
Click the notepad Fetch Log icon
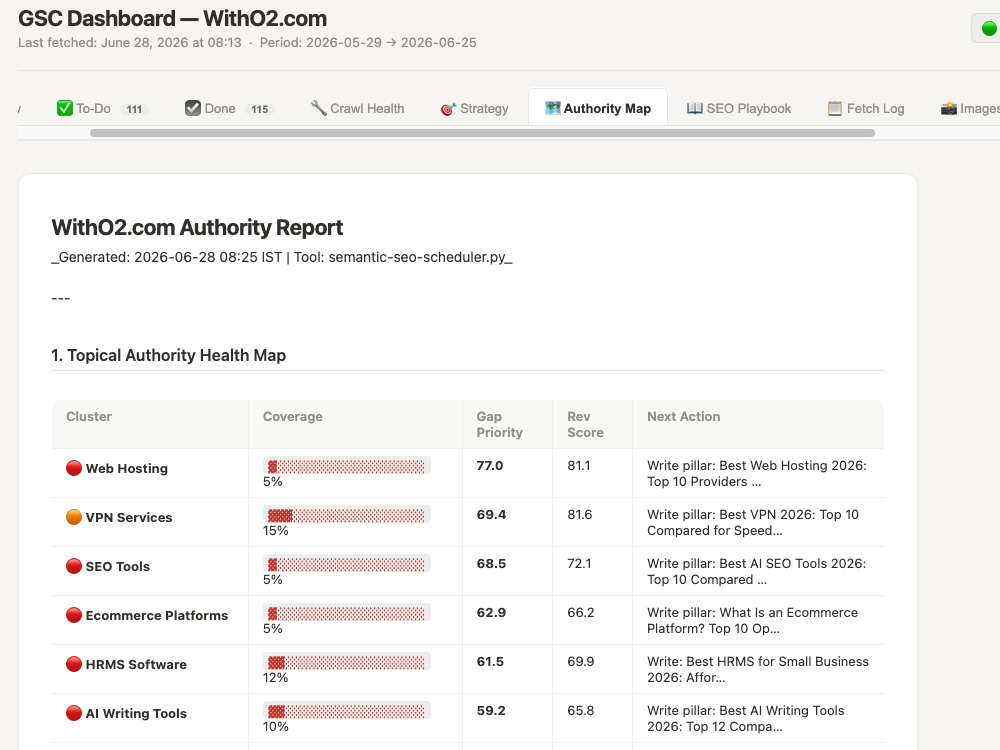point(835,108)
